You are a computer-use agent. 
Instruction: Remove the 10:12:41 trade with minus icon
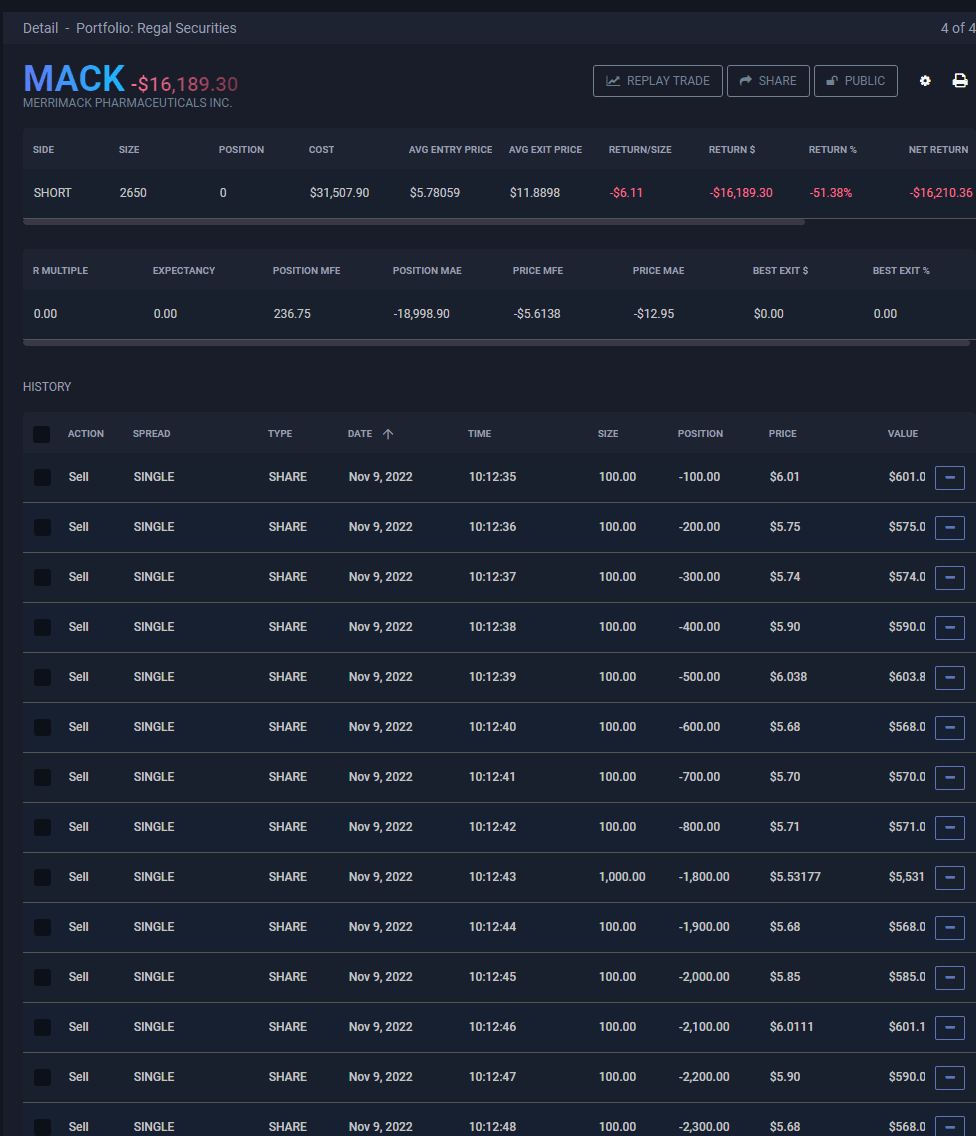click(950, 778)
